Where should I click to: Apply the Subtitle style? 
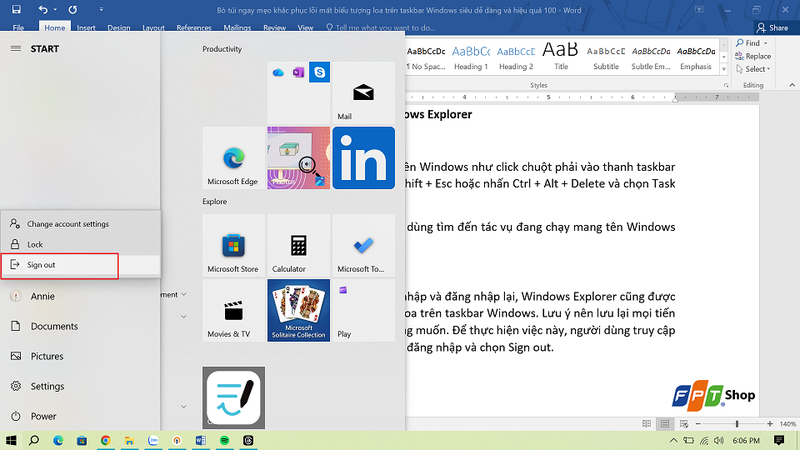pos(606,57)
